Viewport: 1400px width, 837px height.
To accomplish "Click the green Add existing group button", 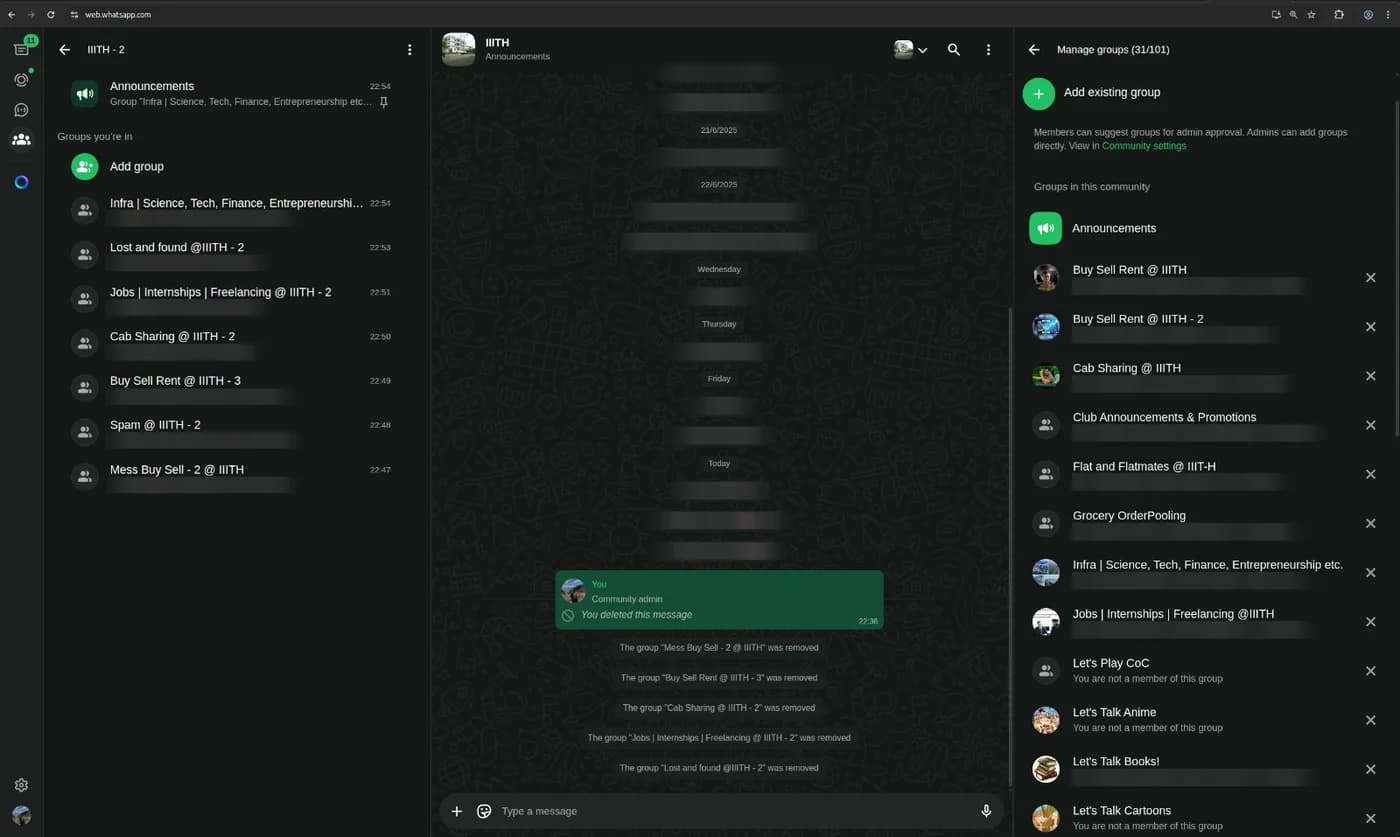I will (1038, 92).
